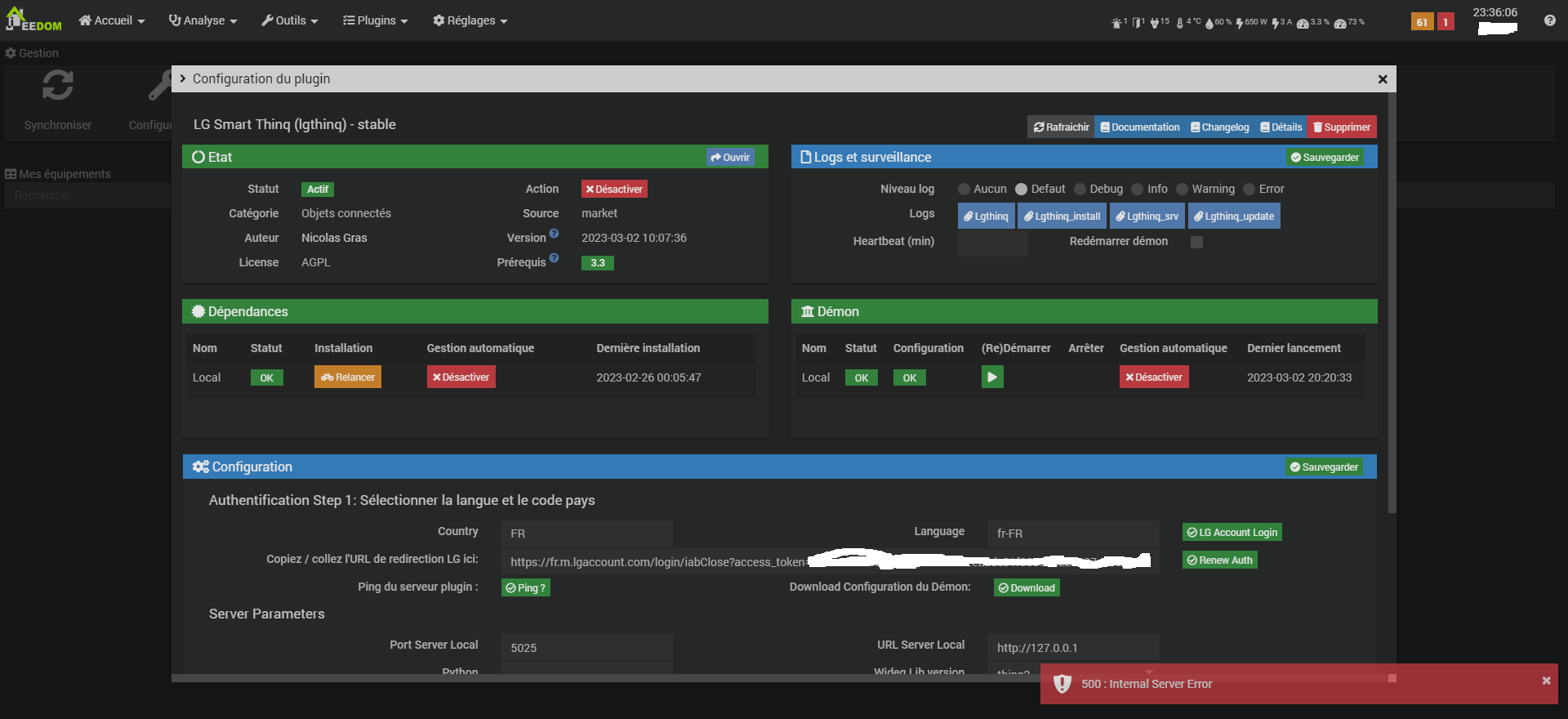This screenshot has width=1568, height=719.
Task: Click the Rafraichir button
Action: (1061, 127)
